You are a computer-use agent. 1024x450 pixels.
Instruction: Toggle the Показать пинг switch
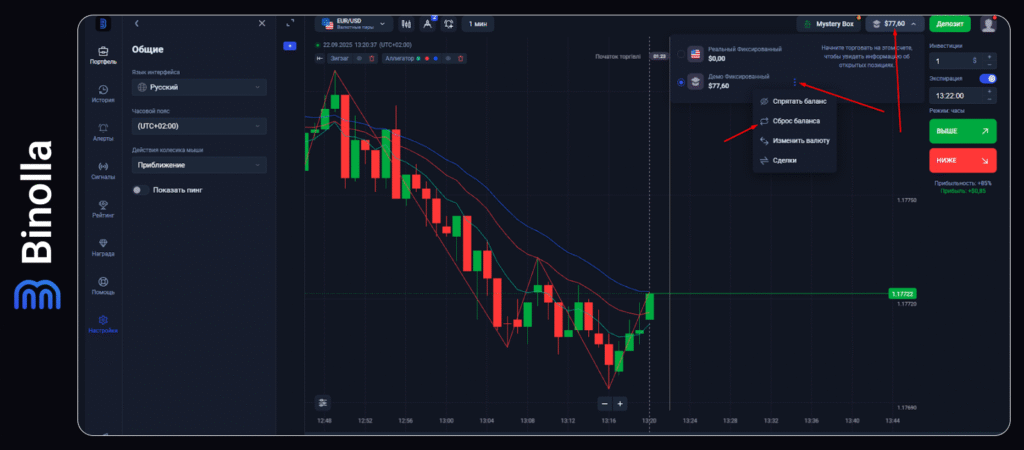point(141,189)
